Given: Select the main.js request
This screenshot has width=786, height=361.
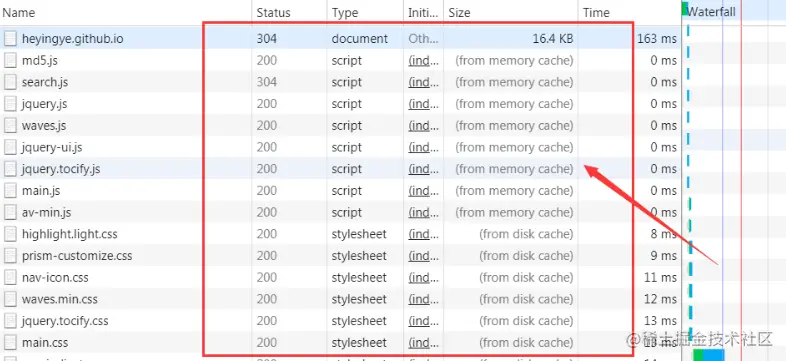Looking at the screenshot, I should pos(340,191).
